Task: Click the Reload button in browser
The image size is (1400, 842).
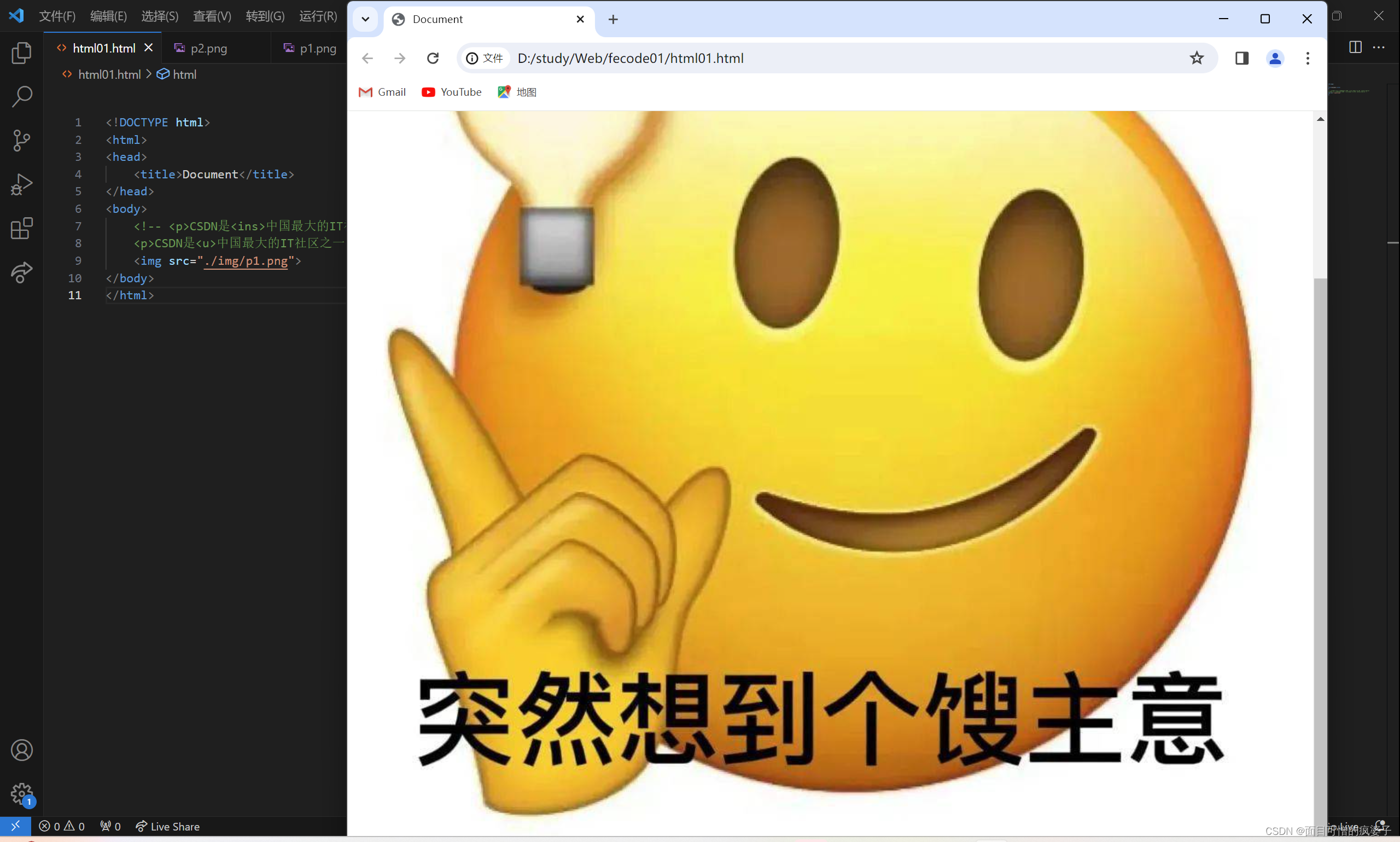Action: pyautogui.click(x=432, y=58)
